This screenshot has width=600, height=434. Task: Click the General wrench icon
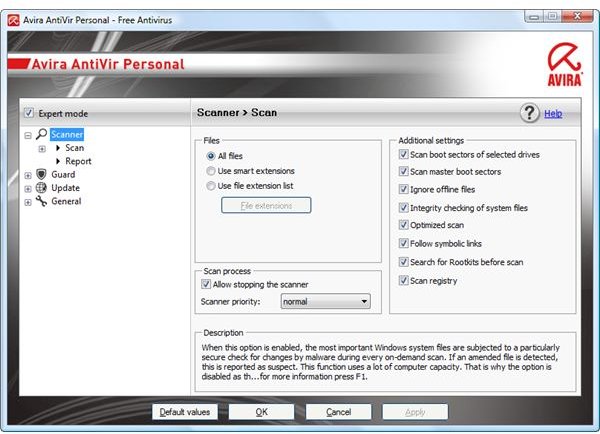41,201
